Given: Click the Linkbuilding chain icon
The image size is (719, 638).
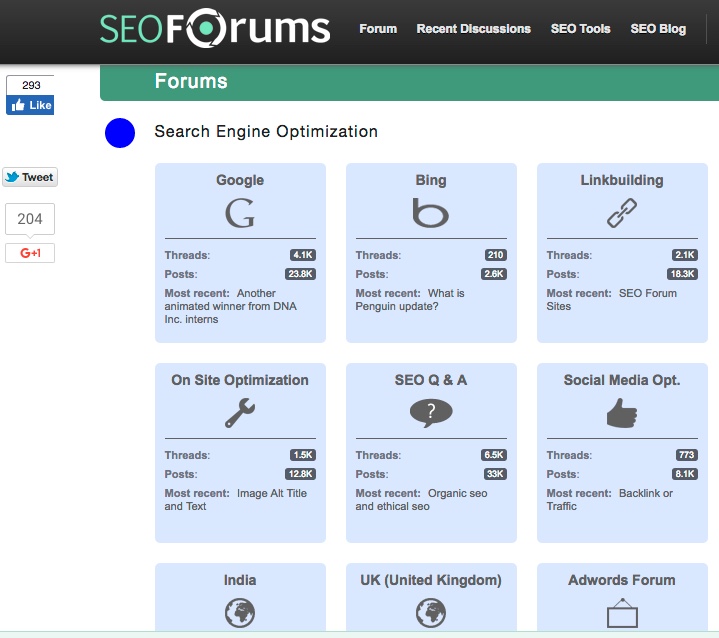Looking at the screenshot, I should 622,213.
